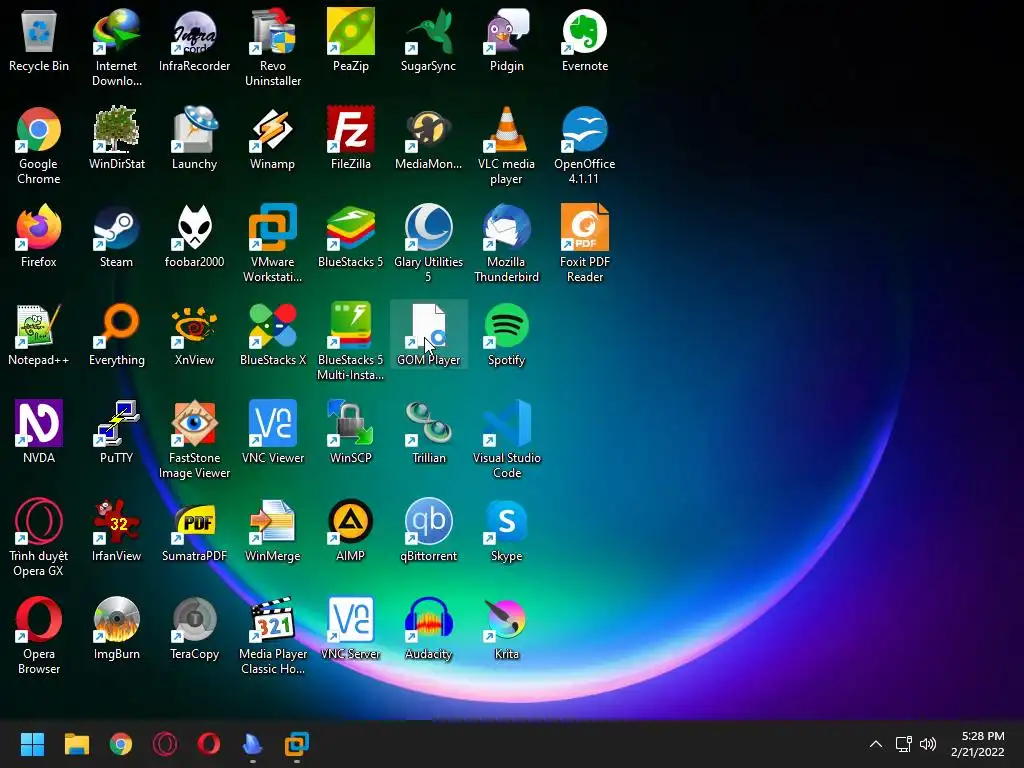Click the FileZilla desktop icon
This screenshot has width=1024, height=768.
coord(351,129)
